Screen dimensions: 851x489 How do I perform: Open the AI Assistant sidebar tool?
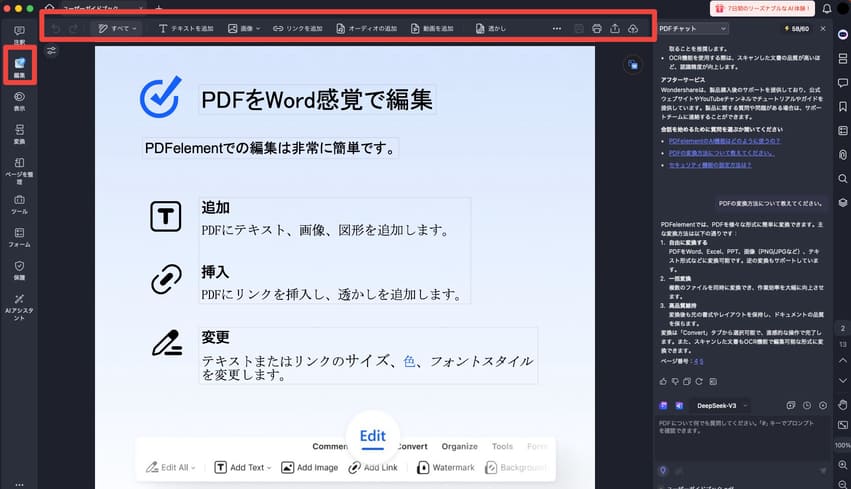[19, 307]
